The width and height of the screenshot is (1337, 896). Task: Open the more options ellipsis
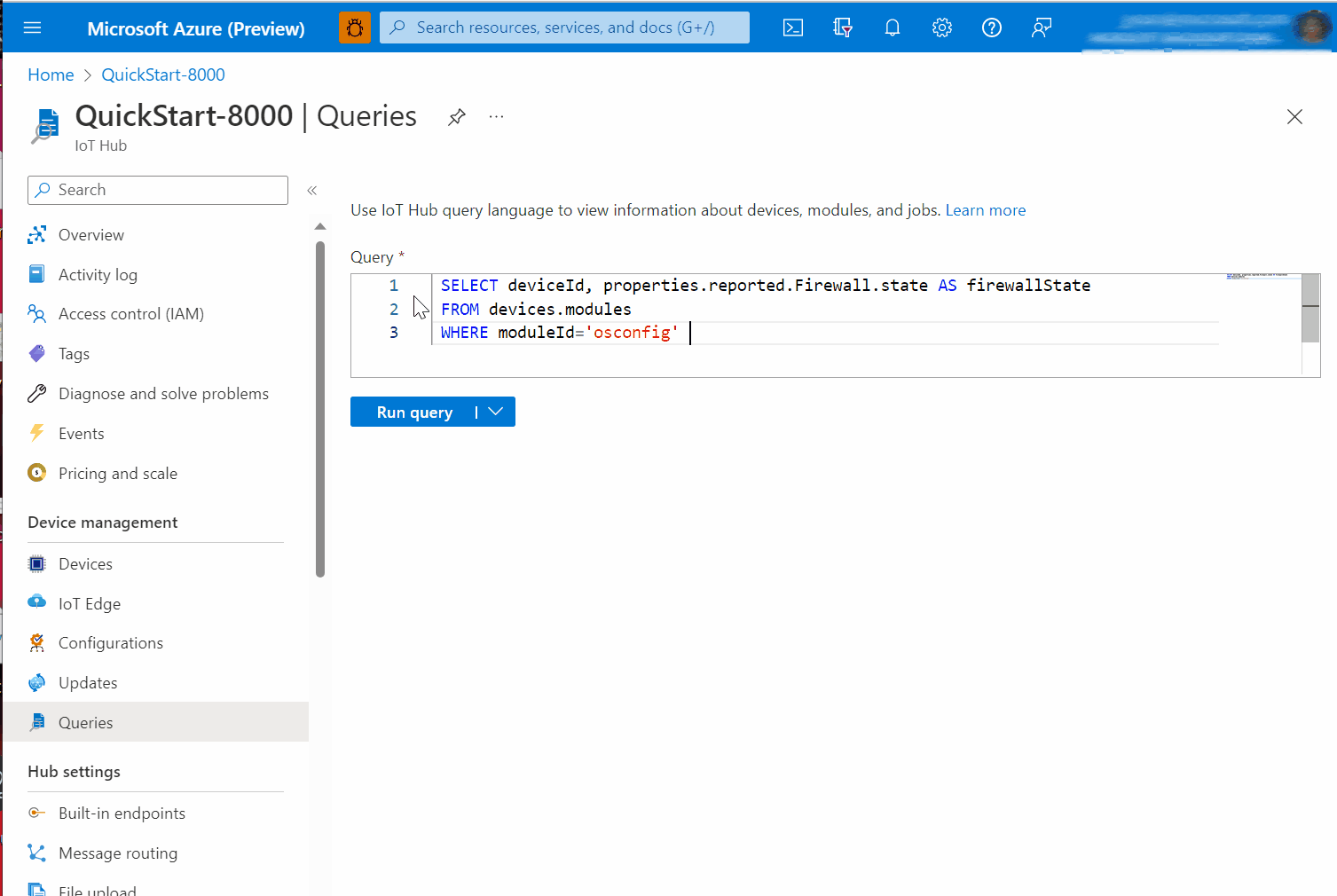496,116
